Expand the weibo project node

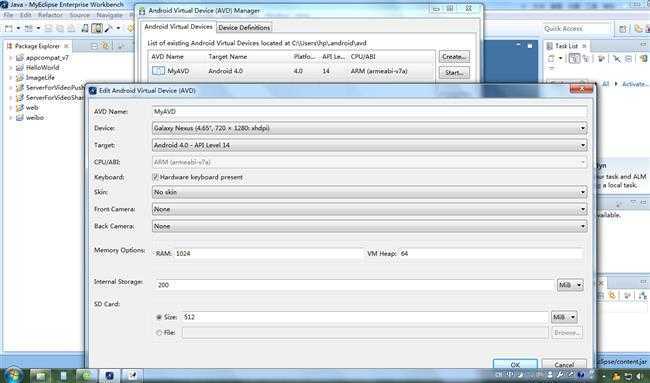[11, 118]
